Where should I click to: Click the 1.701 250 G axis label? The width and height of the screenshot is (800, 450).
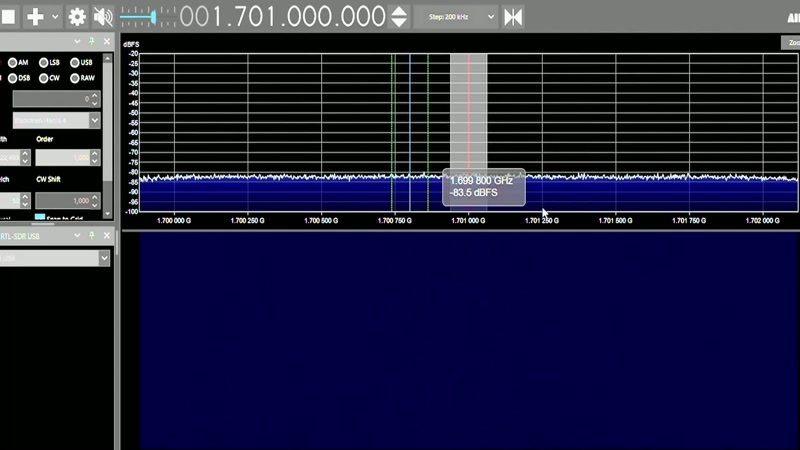[x=542, y=221]
